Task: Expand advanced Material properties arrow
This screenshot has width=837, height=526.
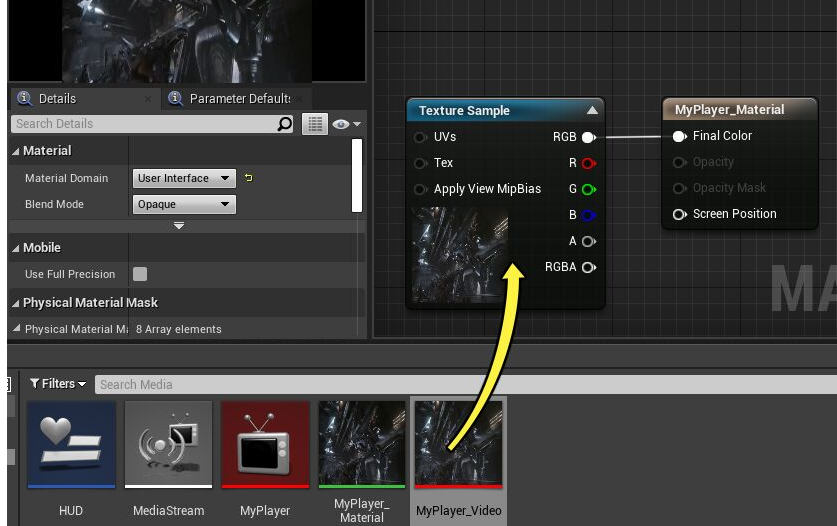Action: click(x=179, y=226)
